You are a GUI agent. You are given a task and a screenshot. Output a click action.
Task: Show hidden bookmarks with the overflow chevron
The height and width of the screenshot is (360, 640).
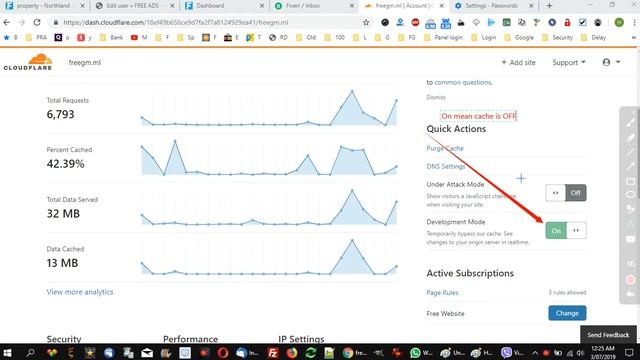pyautogui.click(x=633, y=38)
